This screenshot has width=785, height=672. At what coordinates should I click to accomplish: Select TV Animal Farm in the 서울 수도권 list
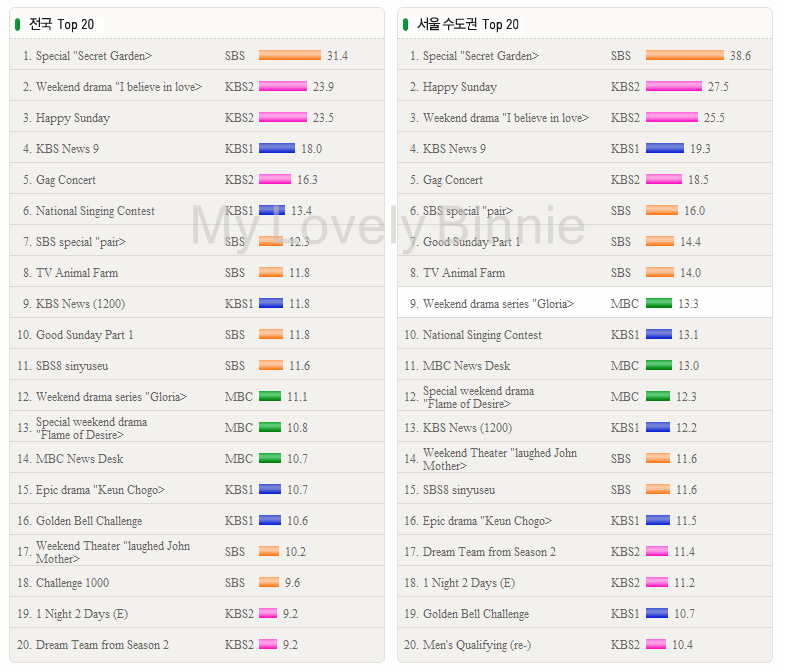[x=464, y=273]
